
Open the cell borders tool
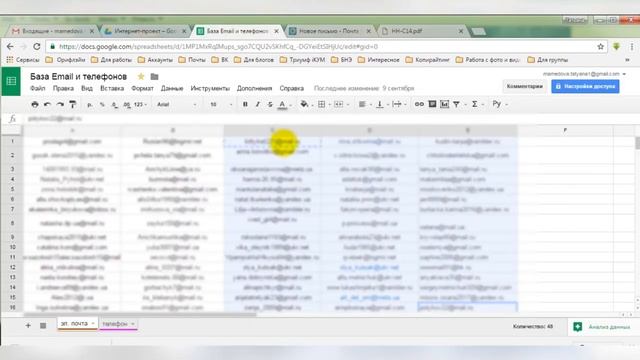click(323, 104)
